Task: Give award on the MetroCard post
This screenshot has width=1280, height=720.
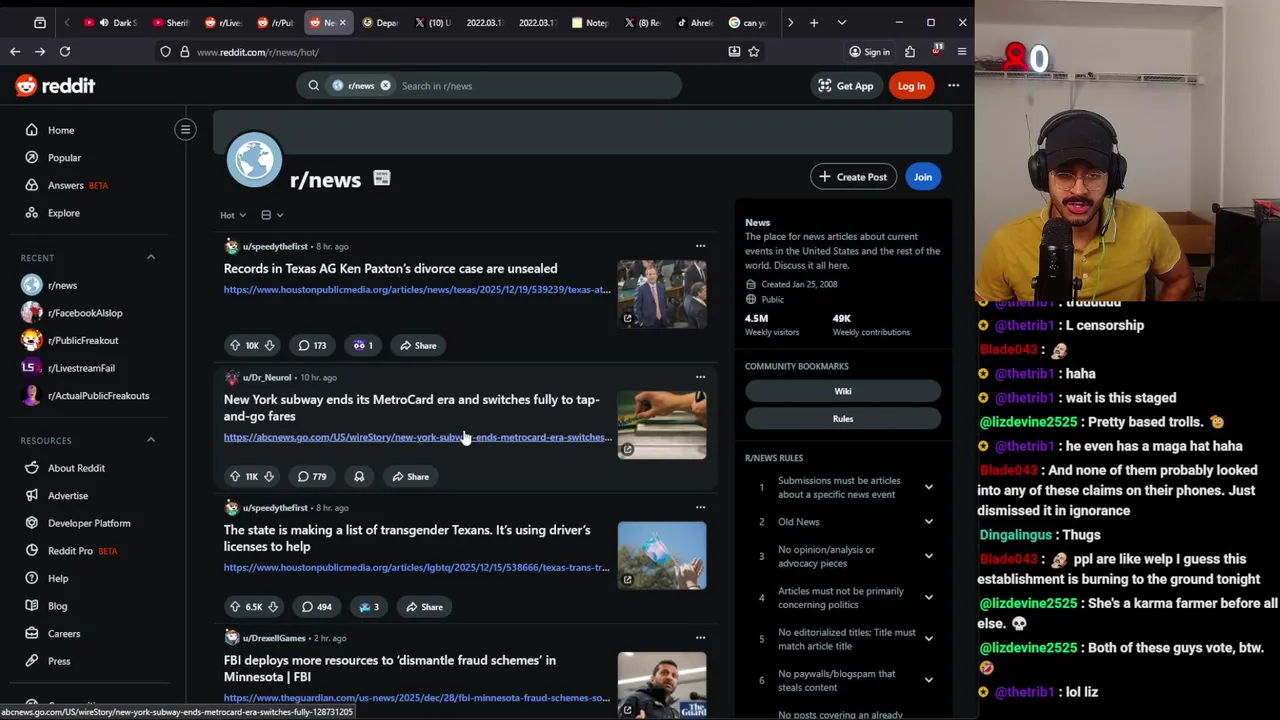Action: [x=359, y=477]
